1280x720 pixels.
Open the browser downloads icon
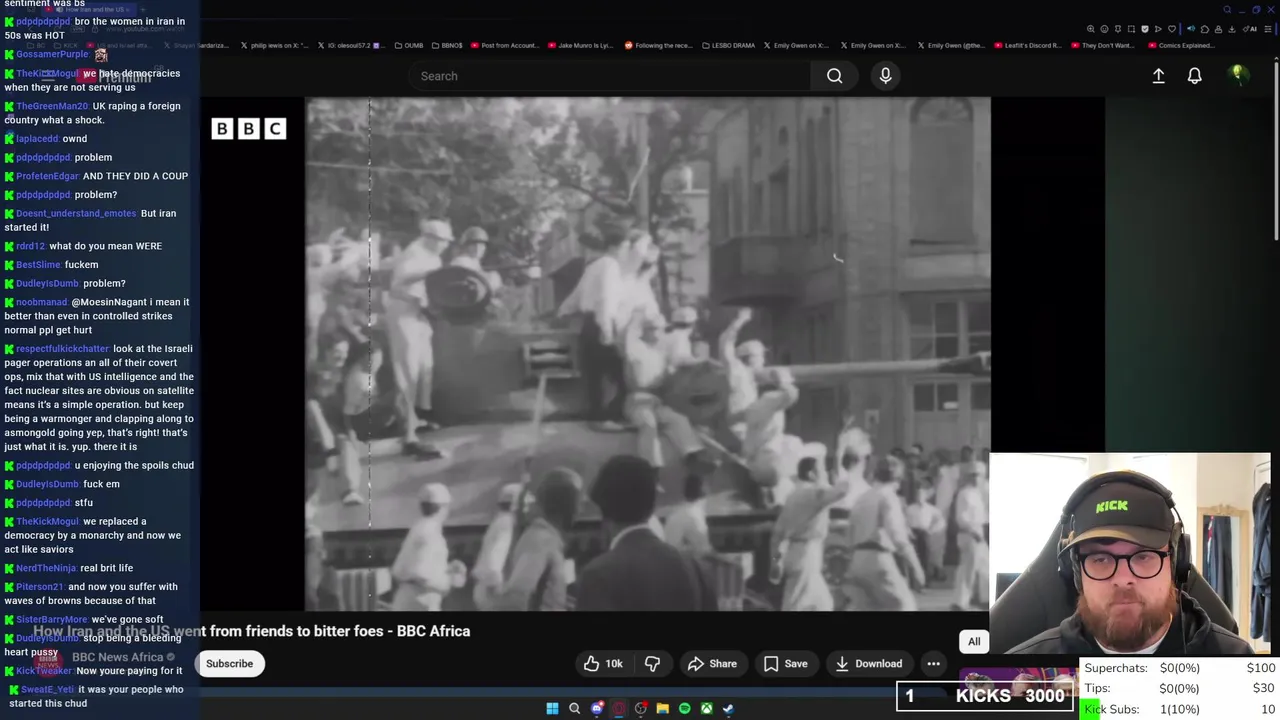click(x=1231, y=29)
